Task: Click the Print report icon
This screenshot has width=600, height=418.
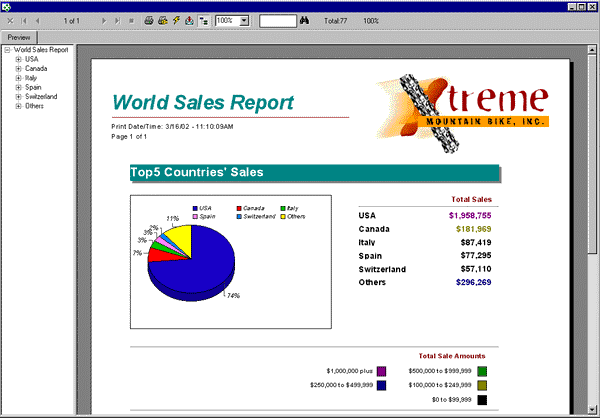Action: pos(149,20)
